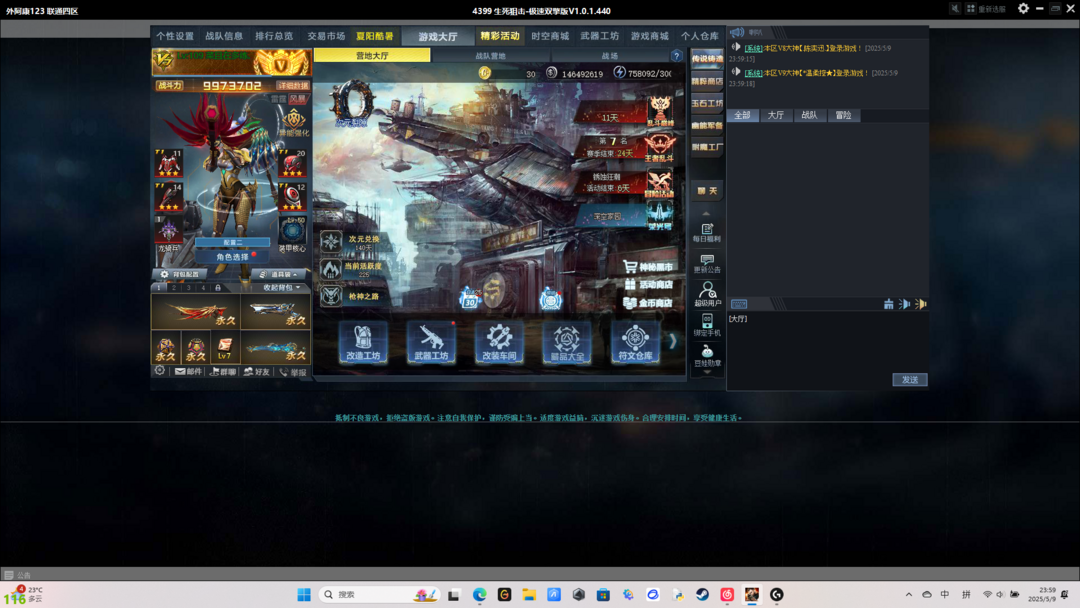Open the 金币商店 coin shop
The height and width of the screenshot is (608, 1080).
pyautogui.click(x=647, y=302)
